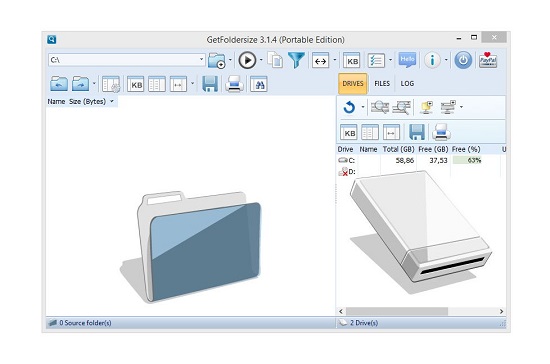Click the PayPal donate icon
Screen dimensions: 550x364
(x=488, y=60)
